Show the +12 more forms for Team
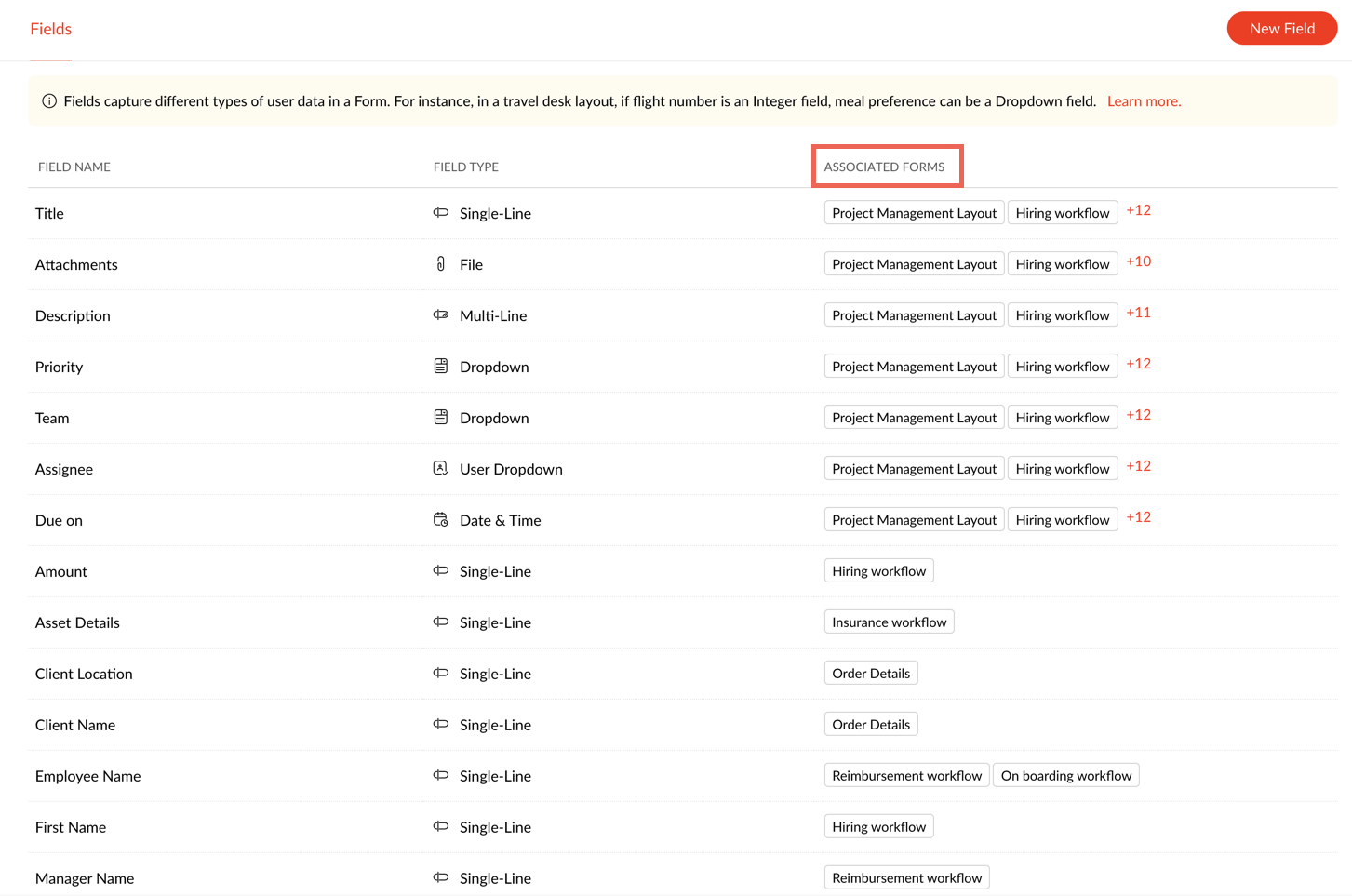 pyautogui.click(x=1139, y=415)
